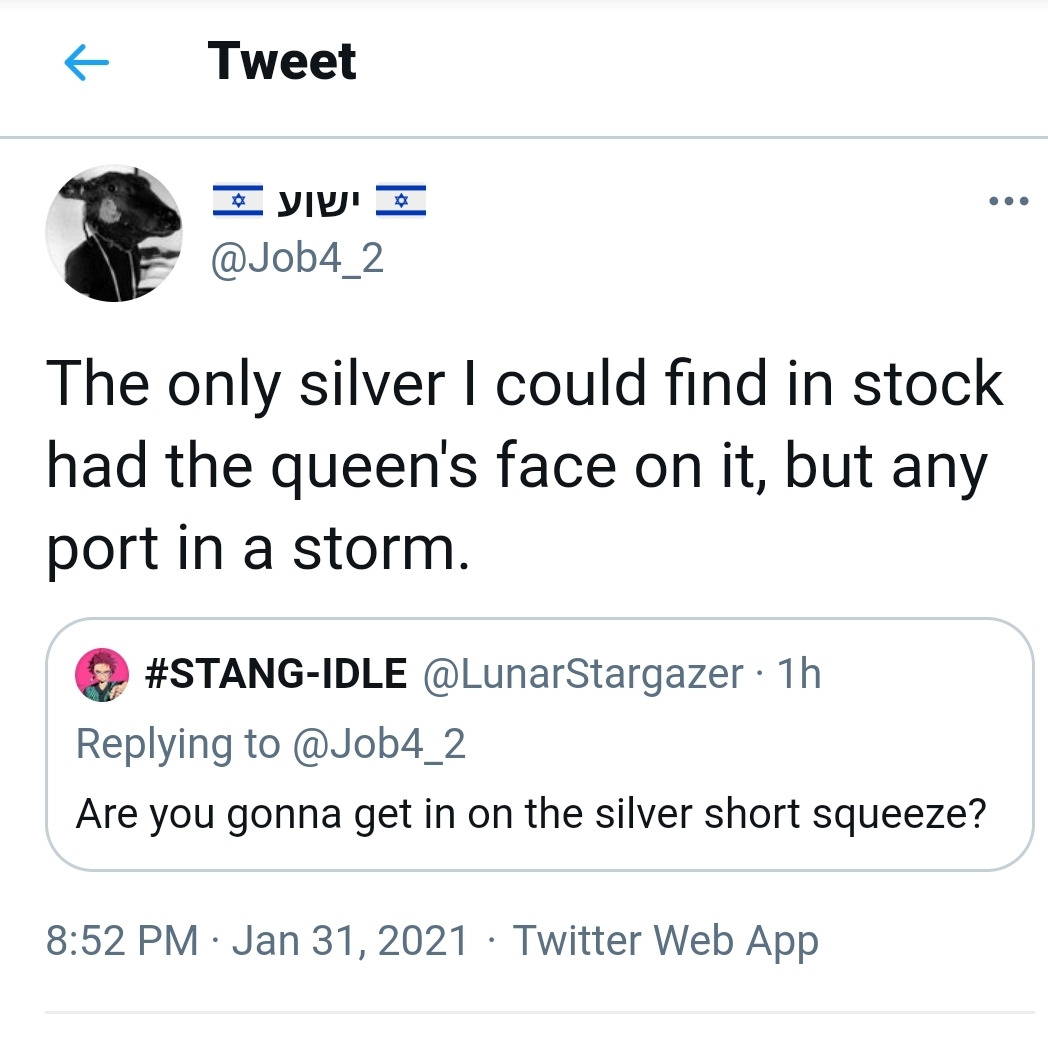
Task: Click the left flag emoji beside display name
Action: 238,201
